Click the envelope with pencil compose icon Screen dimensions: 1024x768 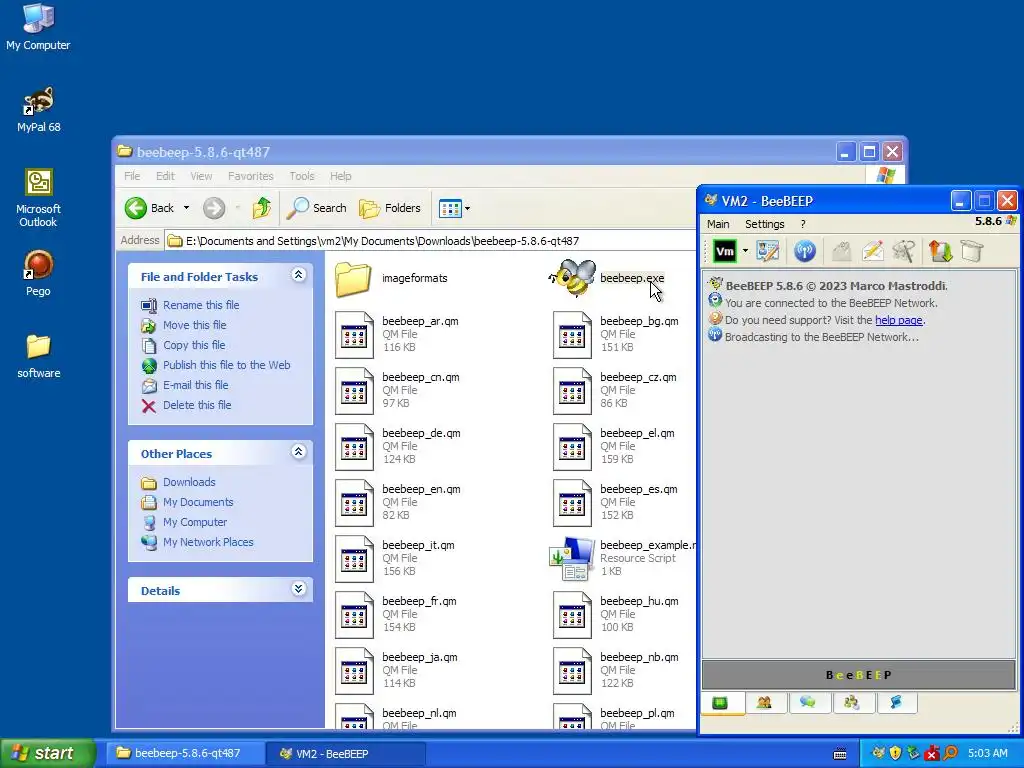tap(872, 251)
